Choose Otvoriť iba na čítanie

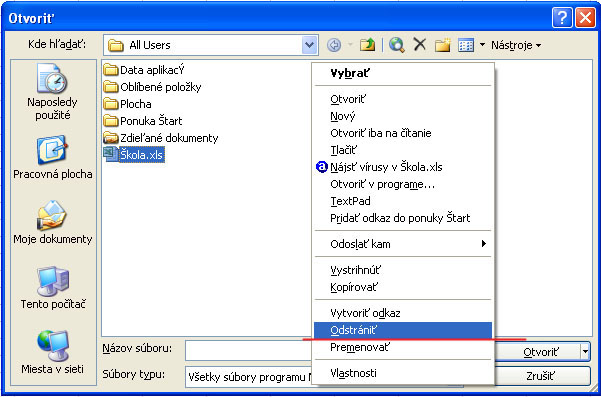[402, 133]
